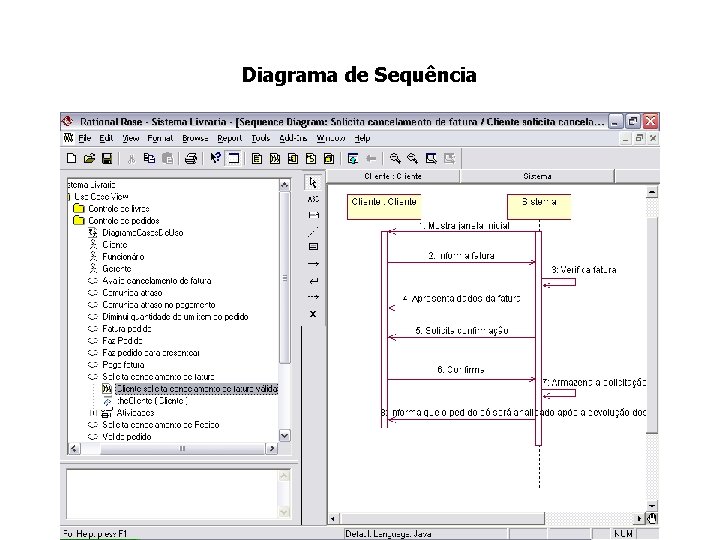Create a new model with the New icon
The width and height of the screenshot is (720, 540).
pos(71,158)
